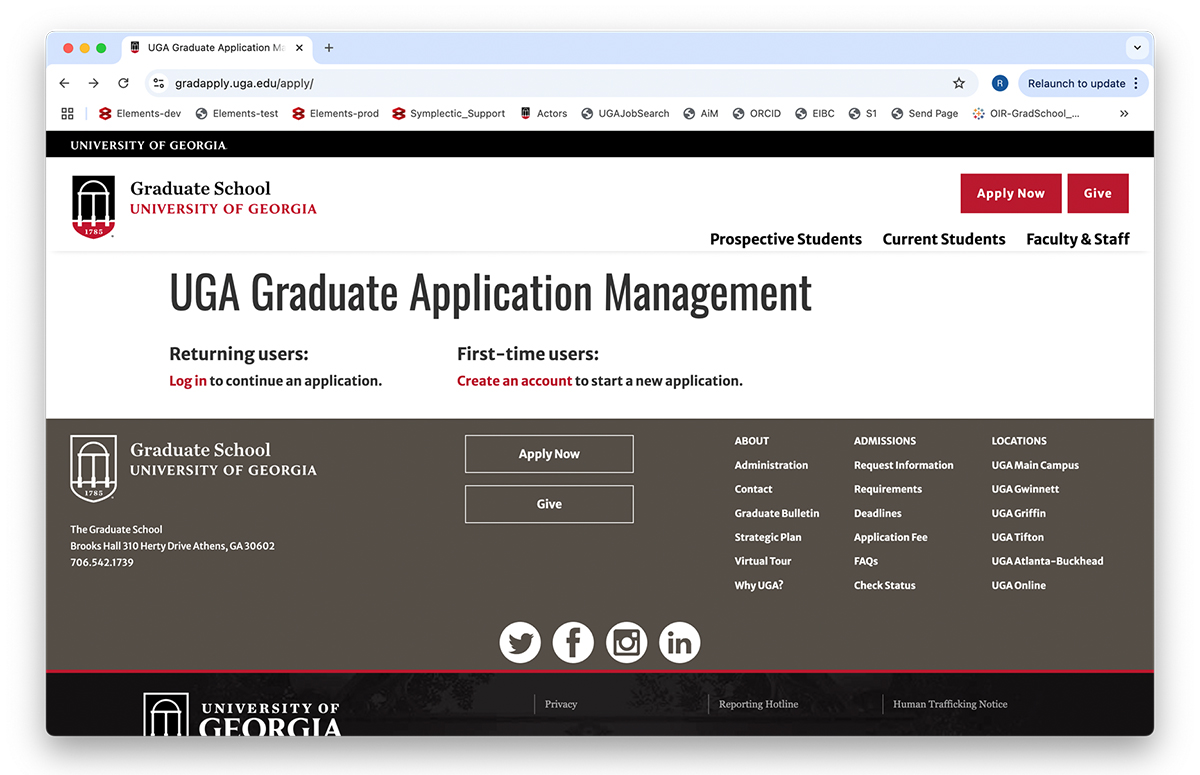Viewport: 1200px width, 775px height.
Task: Open the UGA Gwinnett link
Action: point(1025,489)
